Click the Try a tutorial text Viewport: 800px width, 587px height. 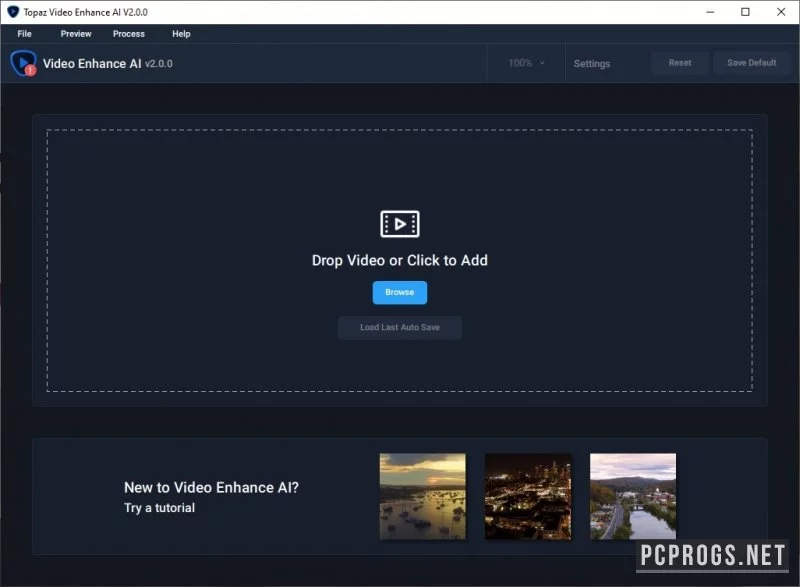(159, 508)
